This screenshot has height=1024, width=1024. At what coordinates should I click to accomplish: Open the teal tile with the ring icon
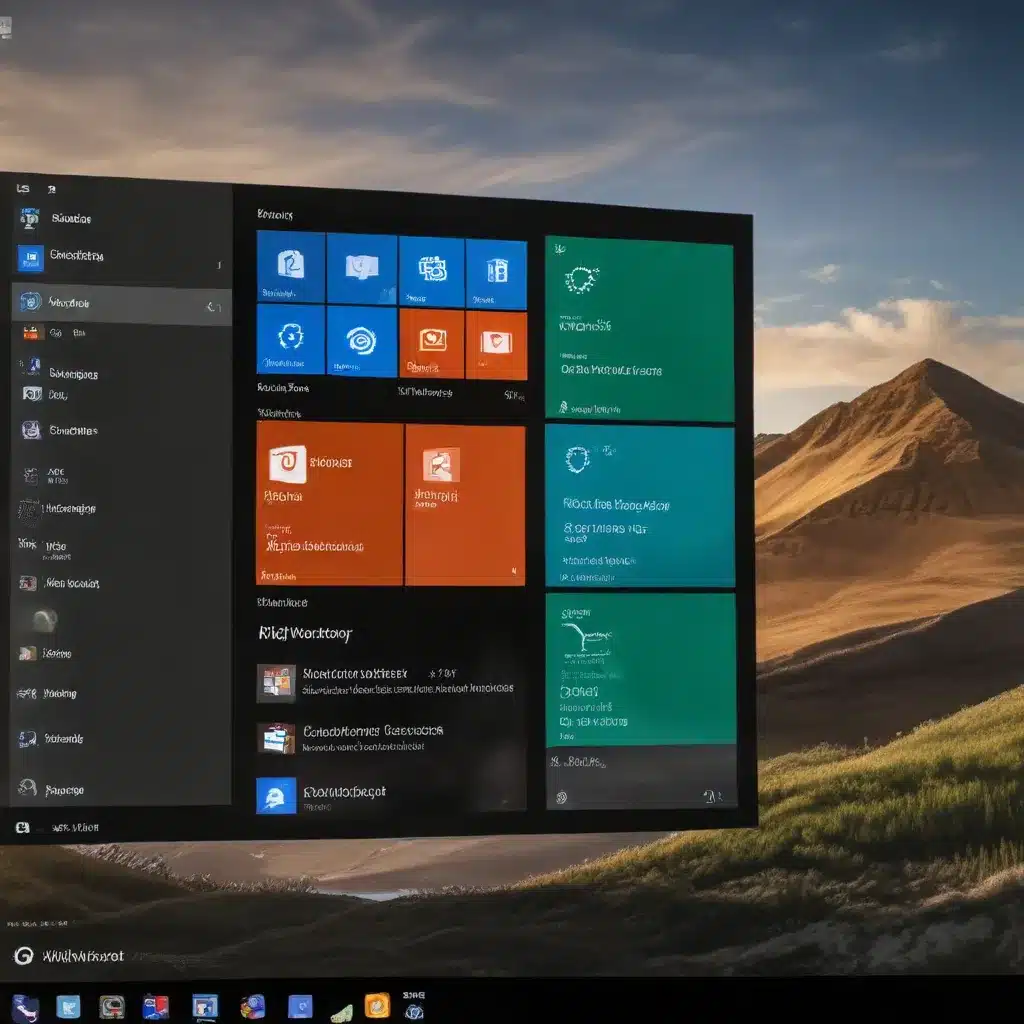pyautogui.click(x=640, y=505)
